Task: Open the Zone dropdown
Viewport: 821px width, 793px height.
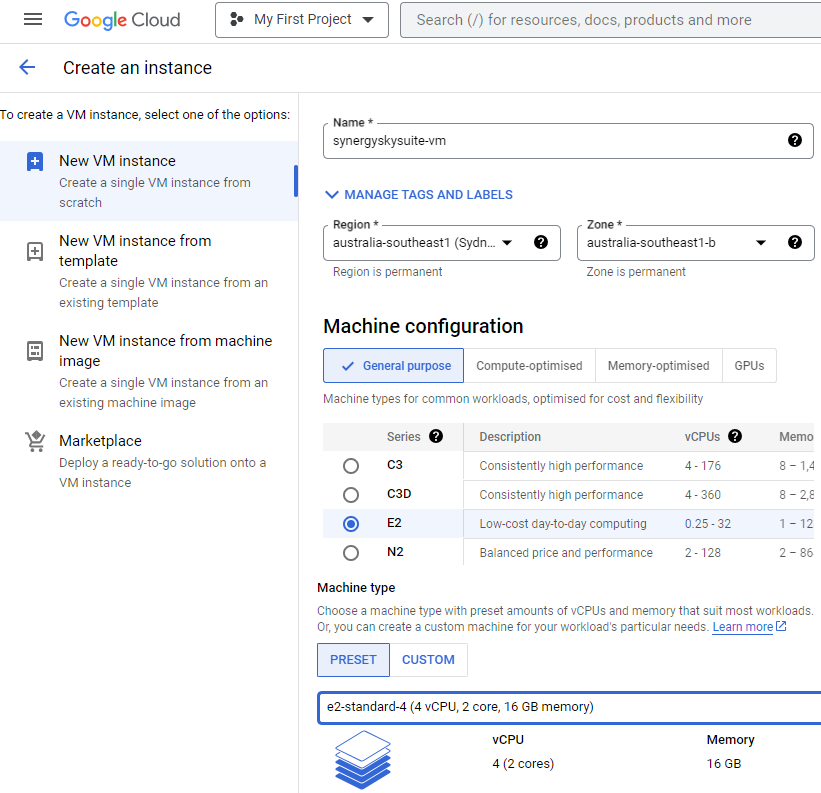Action: click(x=695, y=243)
